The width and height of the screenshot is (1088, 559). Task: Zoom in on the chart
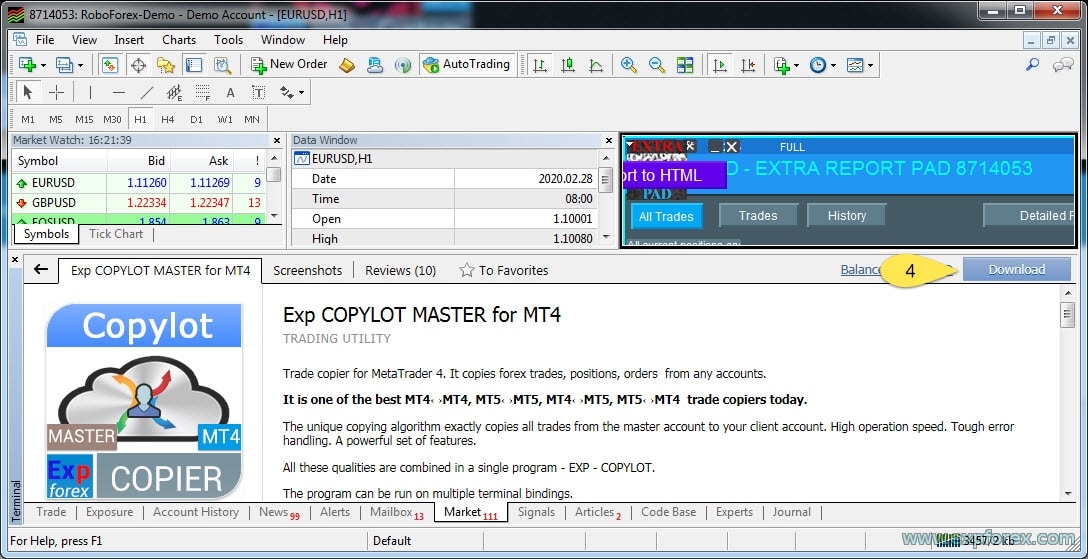point(629,65)
